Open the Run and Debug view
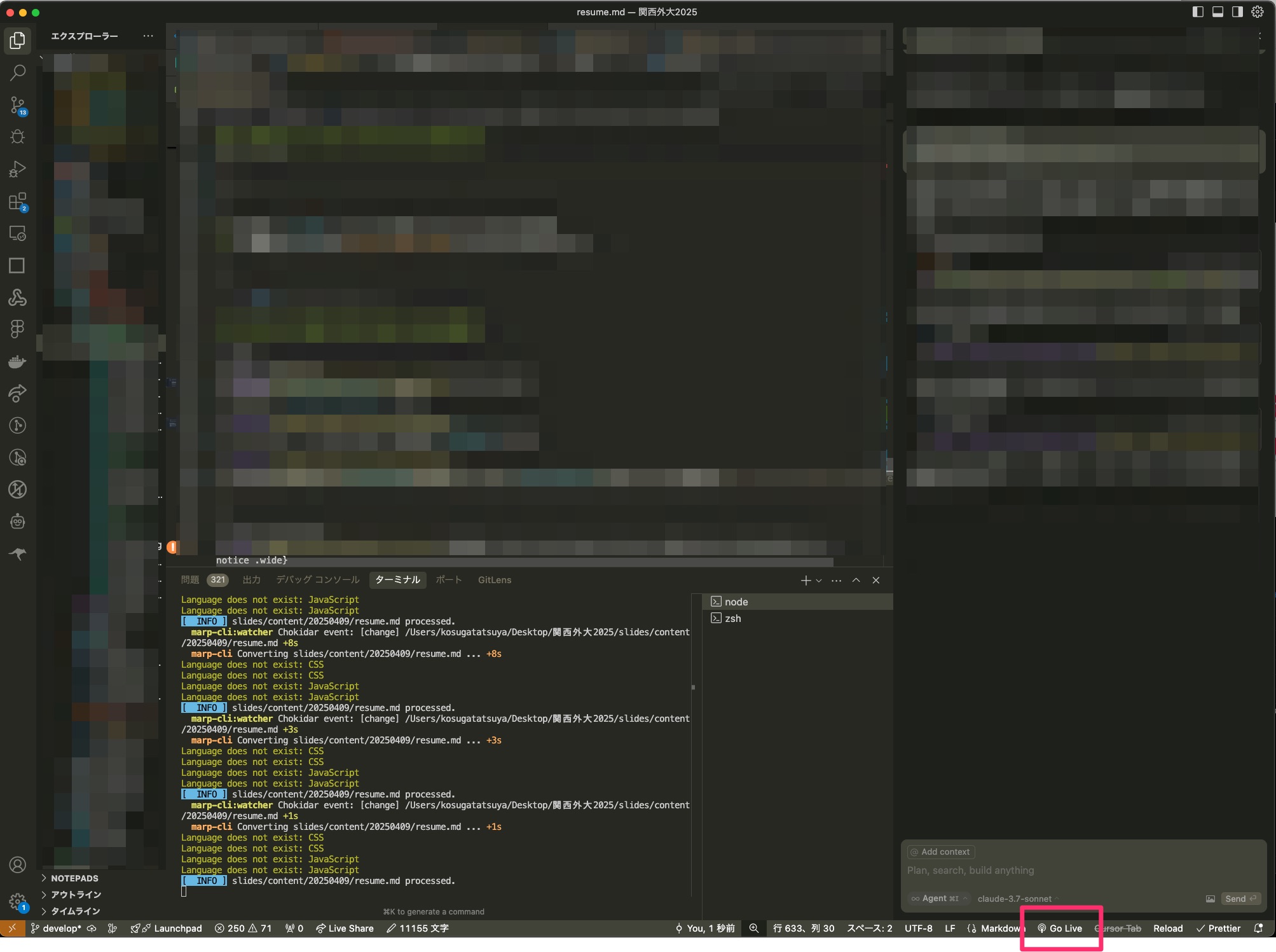Viewport: 1276px width, 952px height. (x=18, y=169)
